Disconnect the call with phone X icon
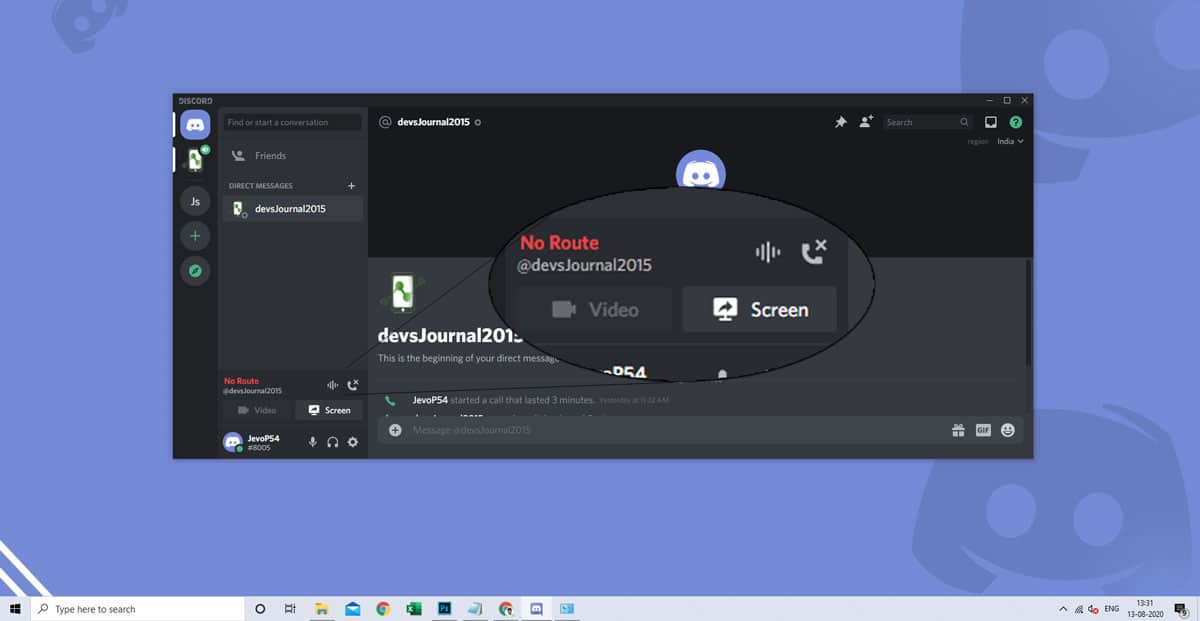The width and height of the screenshot is (1200, 621). click(x=352, y=385)
